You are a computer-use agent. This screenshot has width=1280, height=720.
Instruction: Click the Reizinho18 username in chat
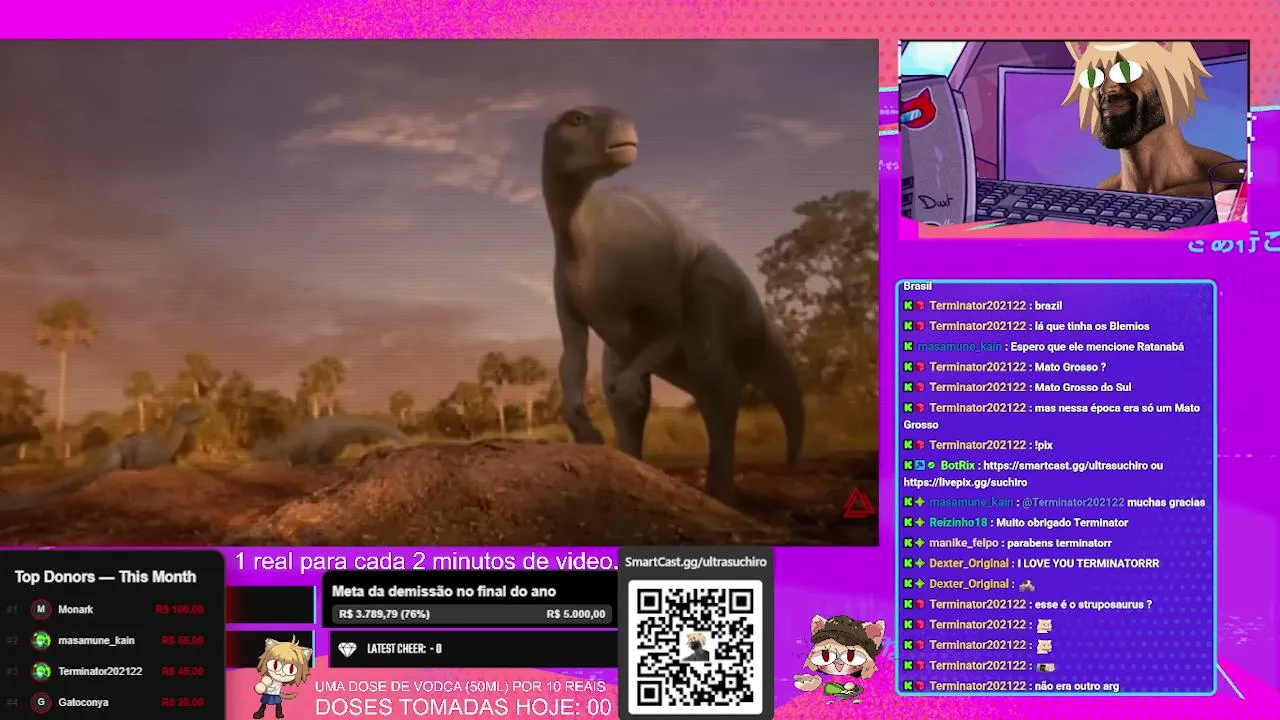point(958,523)
